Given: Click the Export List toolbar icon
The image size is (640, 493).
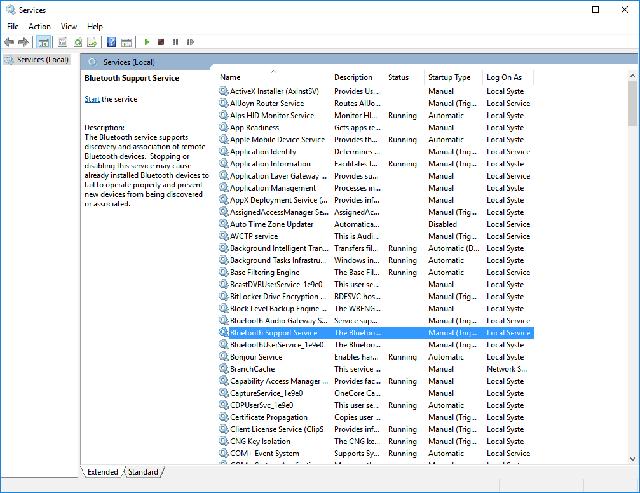Looking at the screenshot, I should click(92, 42).
